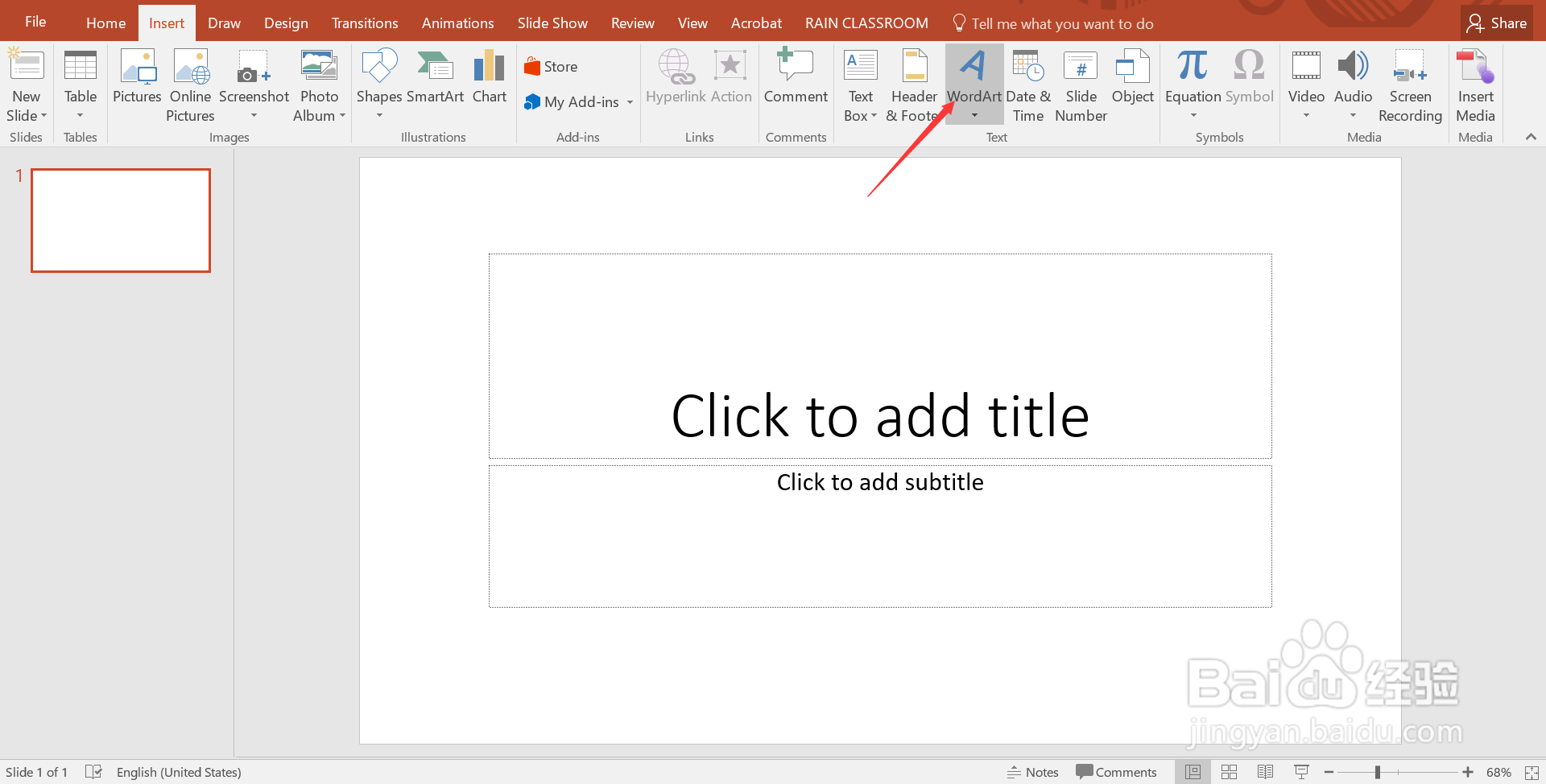Expand the Shapes dropdown arrow
The width and height of the screenshot is (1546, 784).
(379, 116)
